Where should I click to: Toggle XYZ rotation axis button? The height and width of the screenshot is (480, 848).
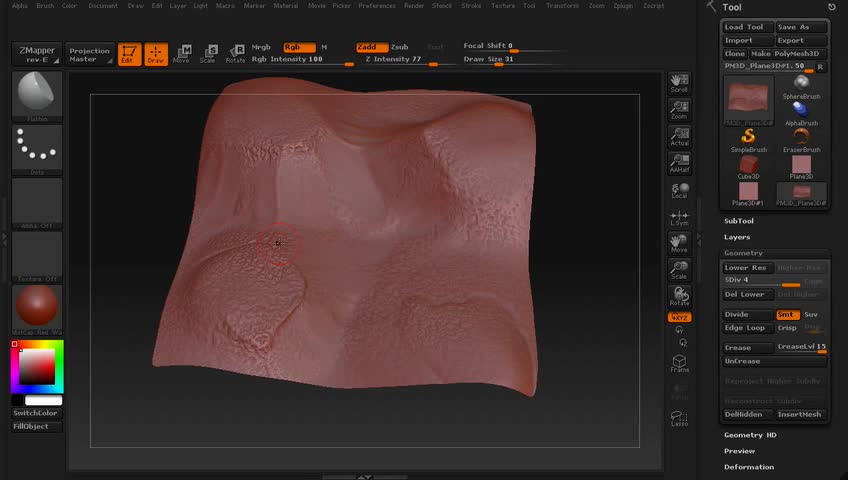[679, 317]
